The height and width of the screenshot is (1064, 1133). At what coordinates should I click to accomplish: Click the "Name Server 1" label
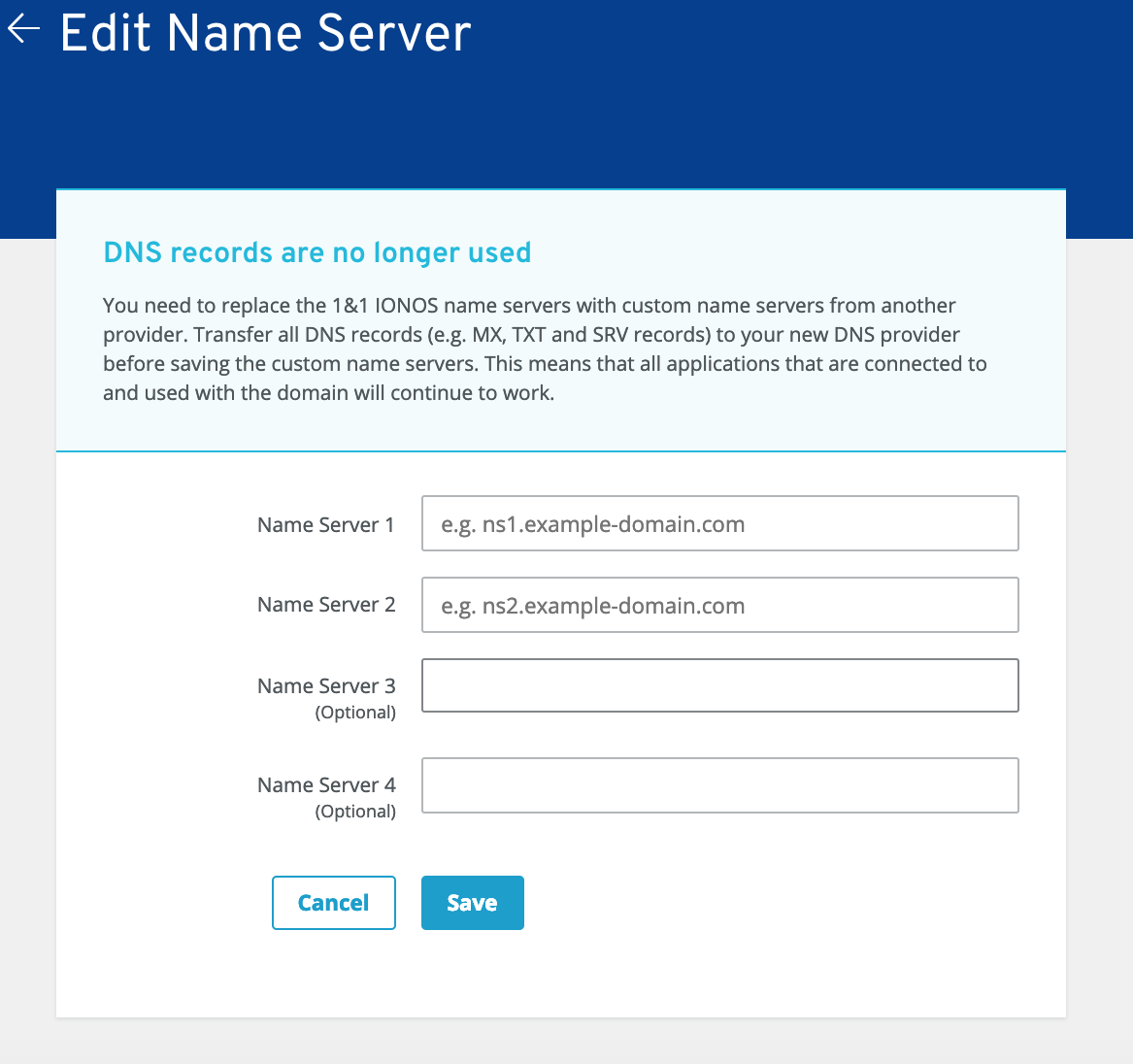(x=325, y=525)
